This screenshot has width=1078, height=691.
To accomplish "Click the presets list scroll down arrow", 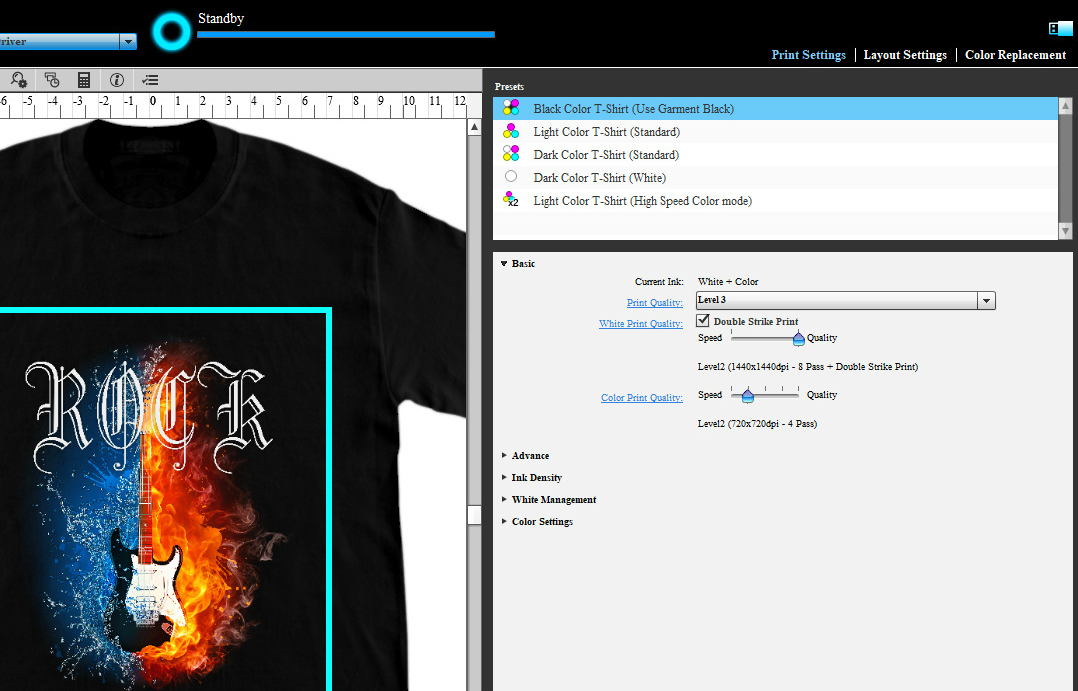I will pyautogui.click(x=1065, y=231).
